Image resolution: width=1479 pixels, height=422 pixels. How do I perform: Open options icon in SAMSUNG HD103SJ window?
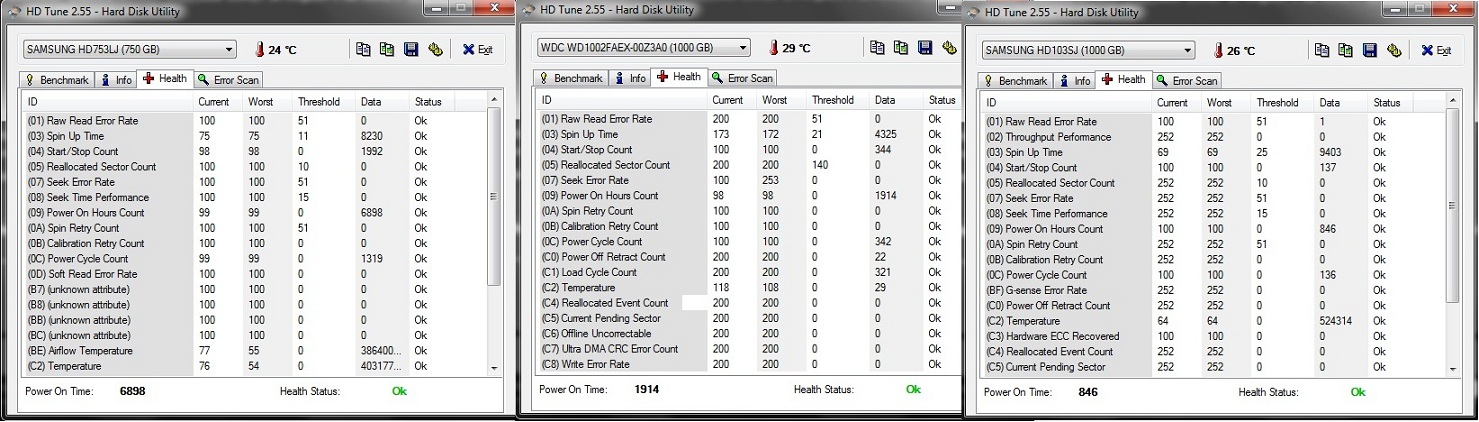coord(1394,50)
